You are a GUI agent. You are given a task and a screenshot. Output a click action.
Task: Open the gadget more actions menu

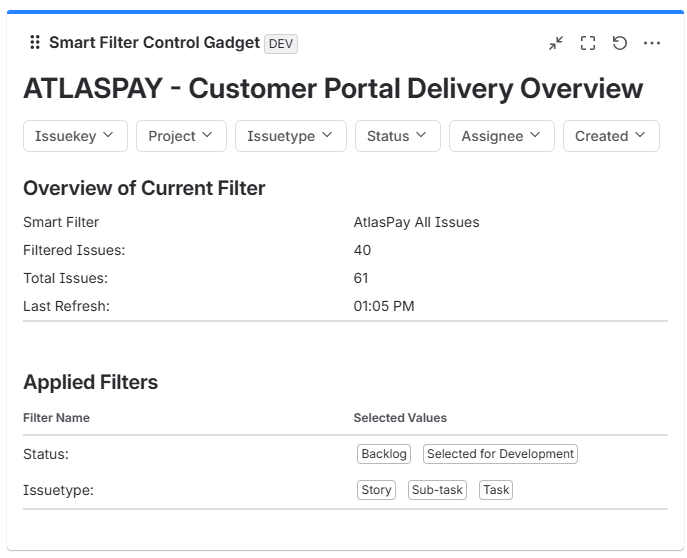[652, 43]
